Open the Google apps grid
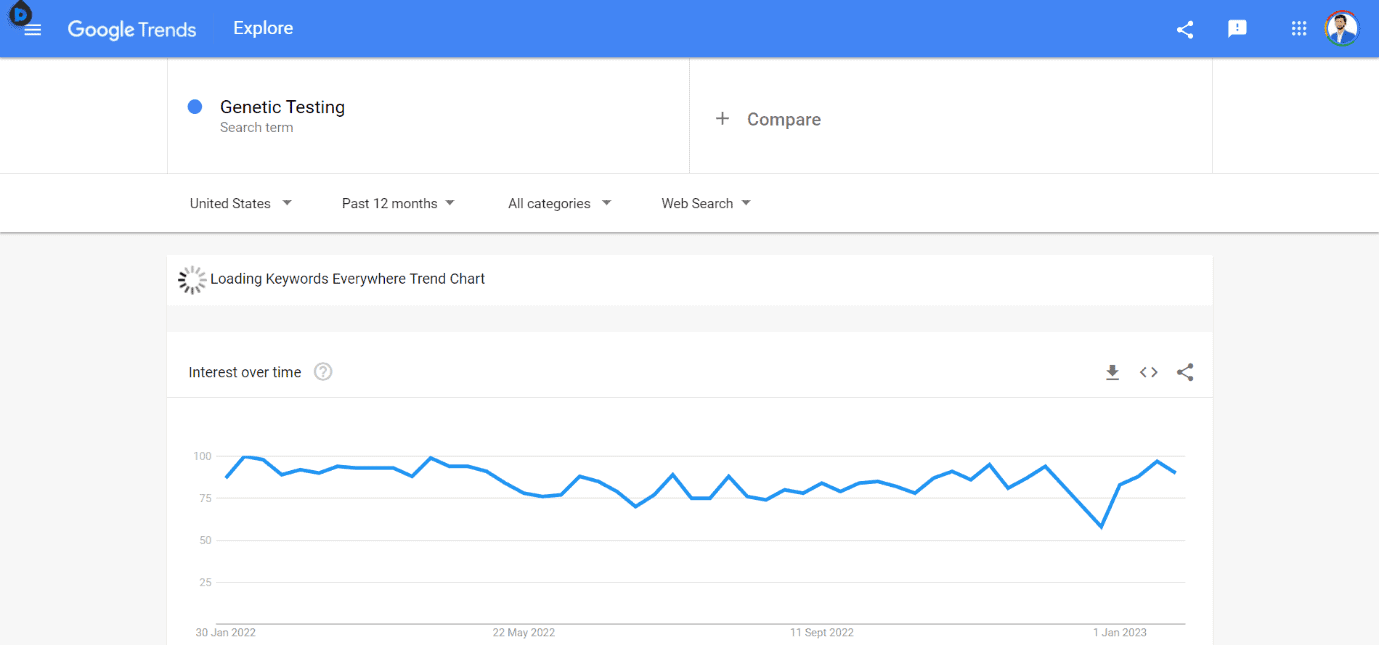This screenshot has width=1379, height=645. [x=1299, y=29]
